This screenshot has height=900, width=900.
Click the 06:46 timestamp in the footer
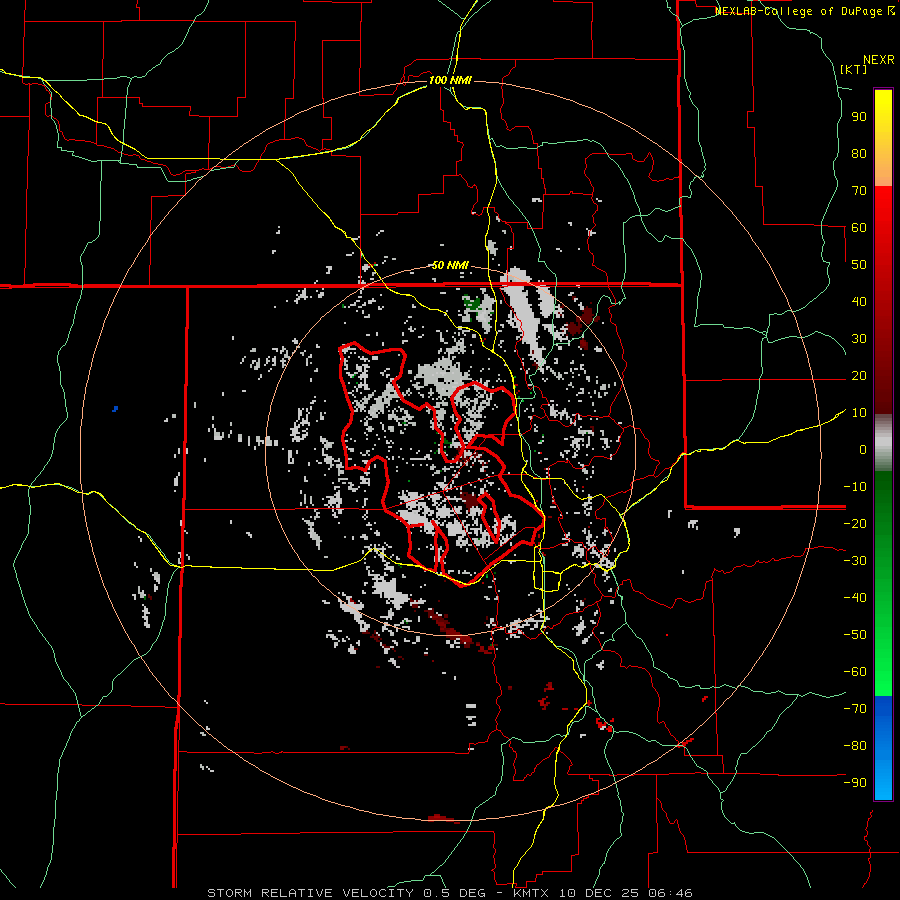pyautogui.click(x=672, y=892)
